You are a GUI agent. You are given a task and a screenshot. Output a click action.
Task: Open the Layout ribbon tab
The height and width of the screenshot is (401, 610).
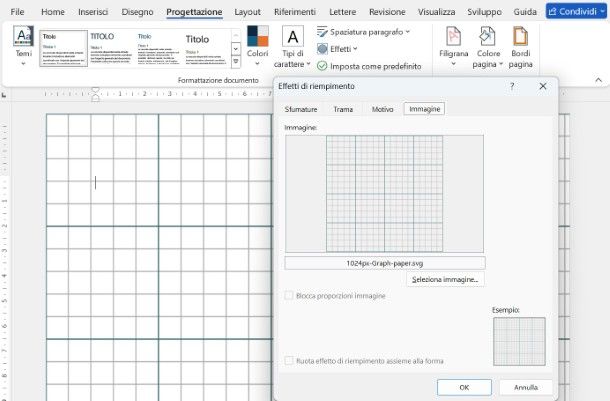click(x=246, y=12)
